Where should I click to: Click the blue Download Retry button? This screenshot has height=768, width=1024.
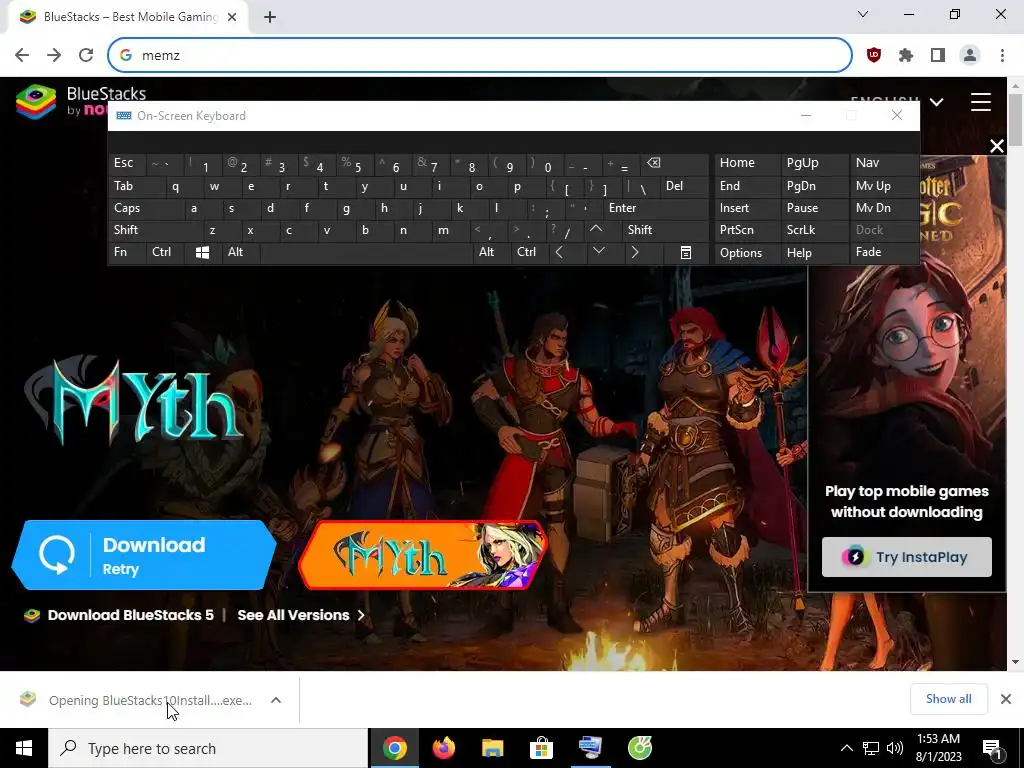[x=144, y=555]
